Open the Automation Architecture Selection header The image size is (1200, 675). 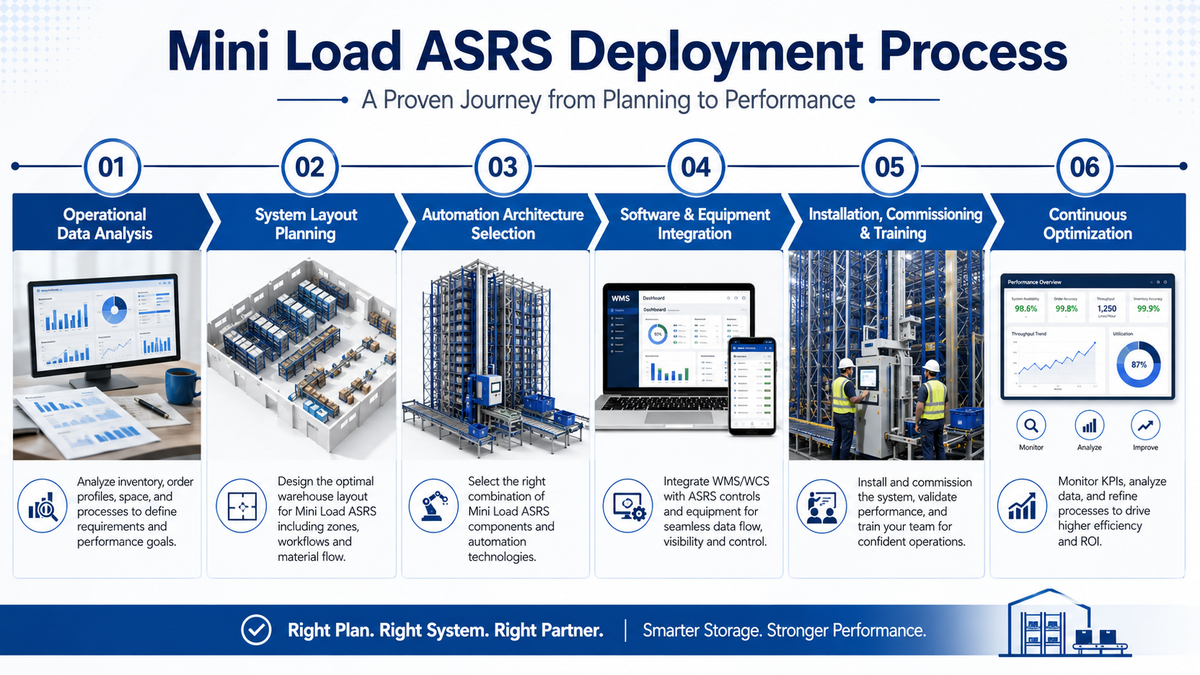coord(502,223)
